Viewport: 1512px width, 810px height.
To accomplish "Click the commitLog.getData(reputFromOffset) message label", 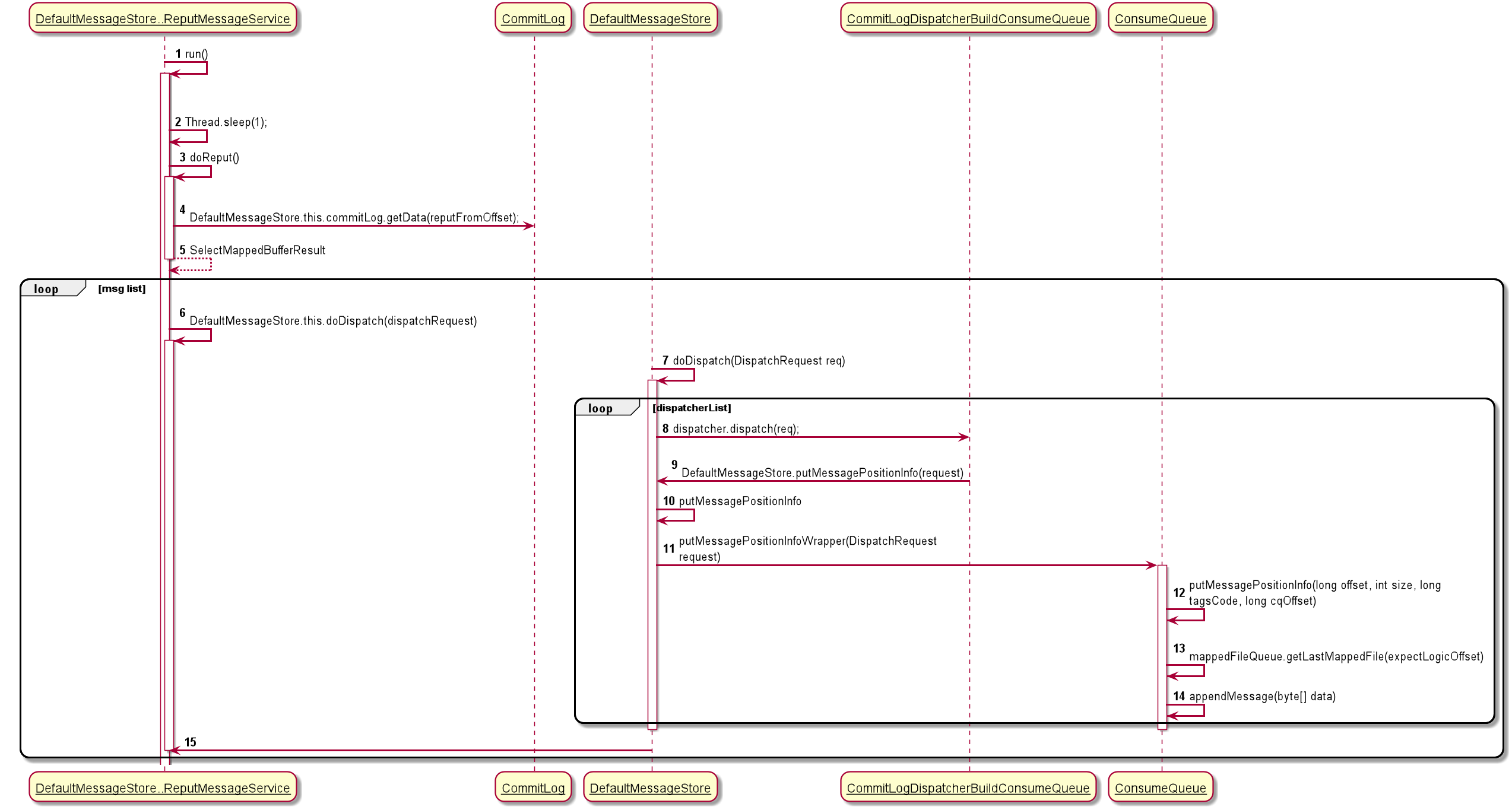I will coord(354,218).
